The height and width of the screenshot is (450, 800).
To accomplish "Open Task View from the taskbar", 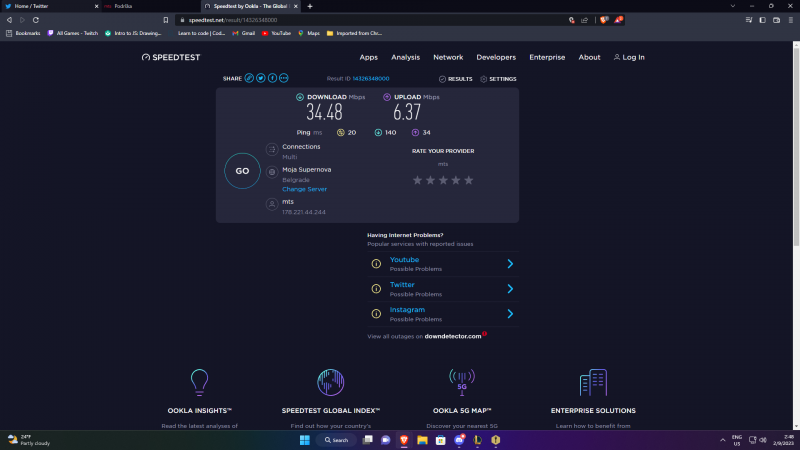I will click(367, 440).
